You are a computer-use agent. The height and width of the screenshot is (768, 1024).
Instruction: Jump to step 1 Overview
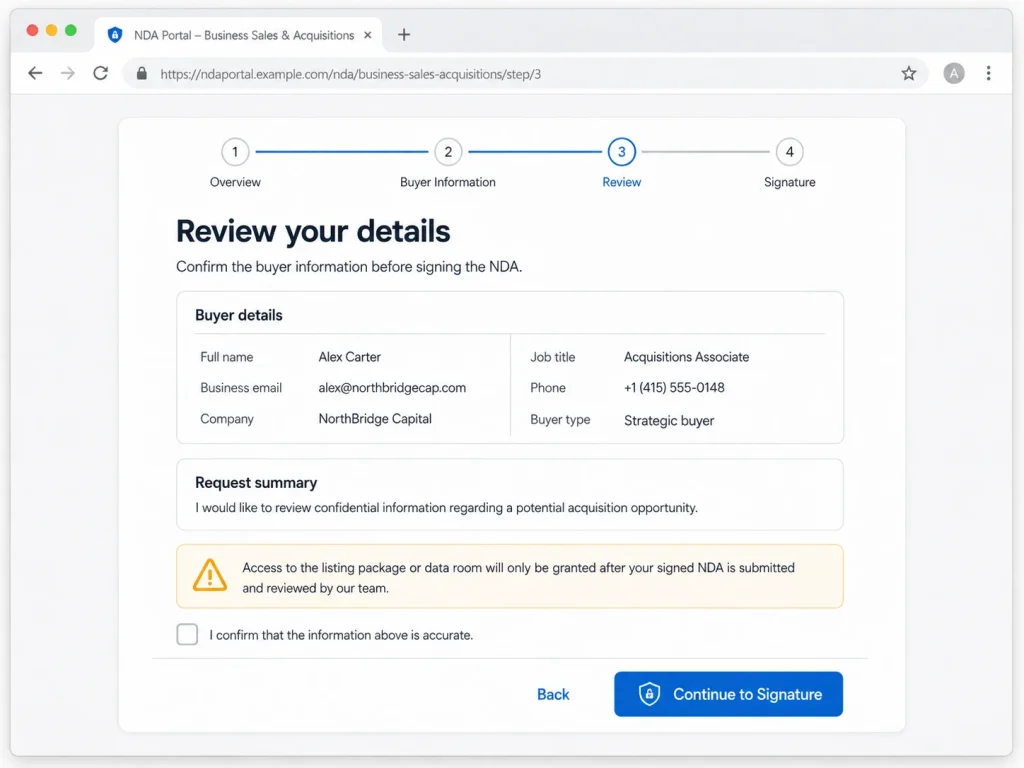pyautogui.click(x=235, y=152)
